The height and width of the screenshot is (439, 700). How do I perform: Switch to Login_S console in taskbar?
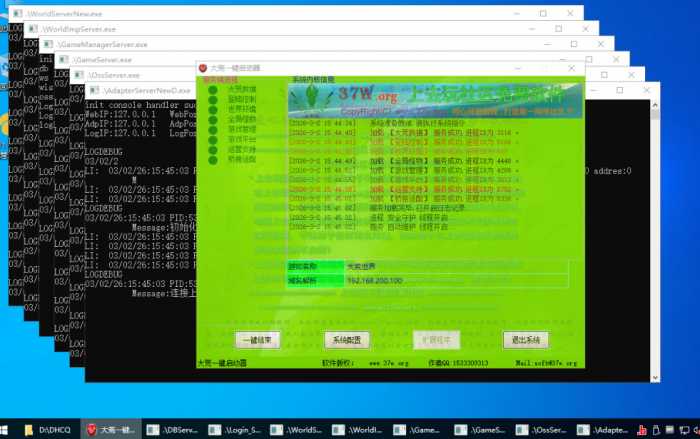236,429
